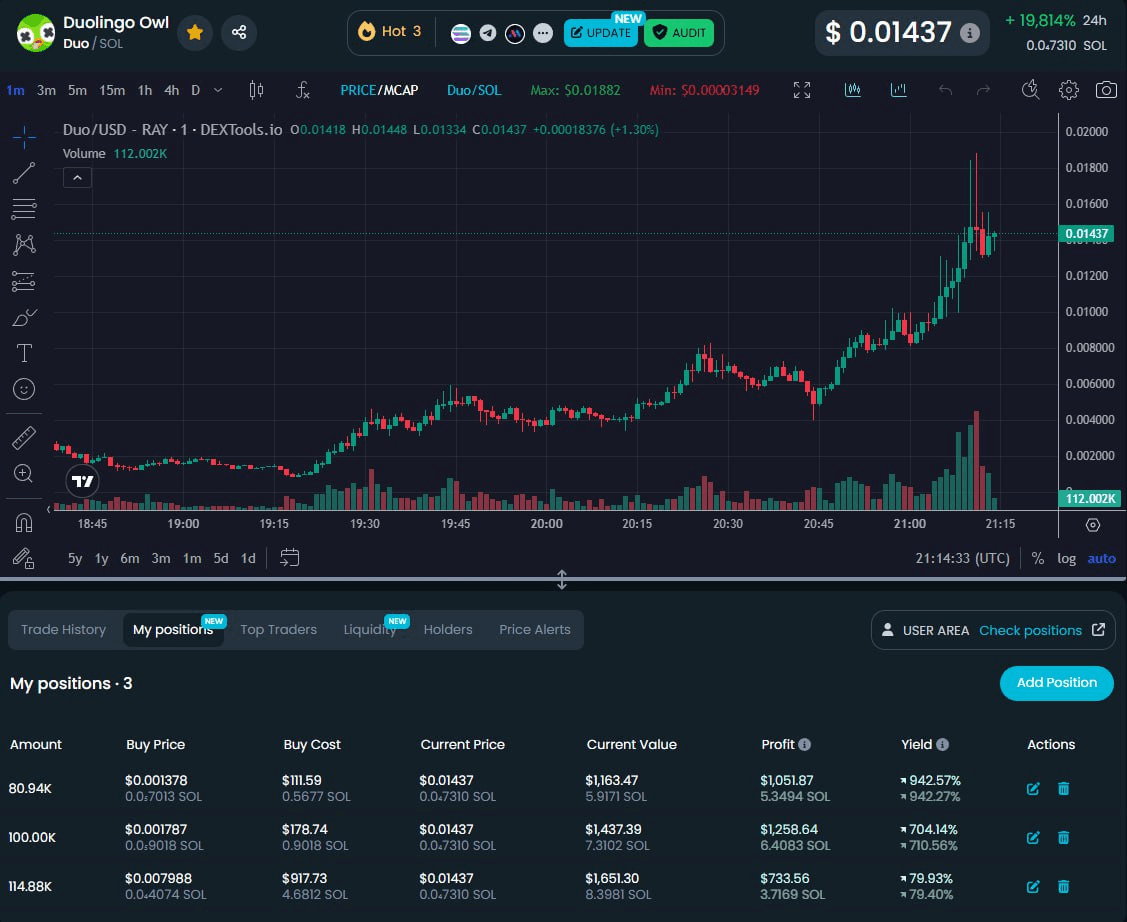Show more social links

[x=543, y=33]
